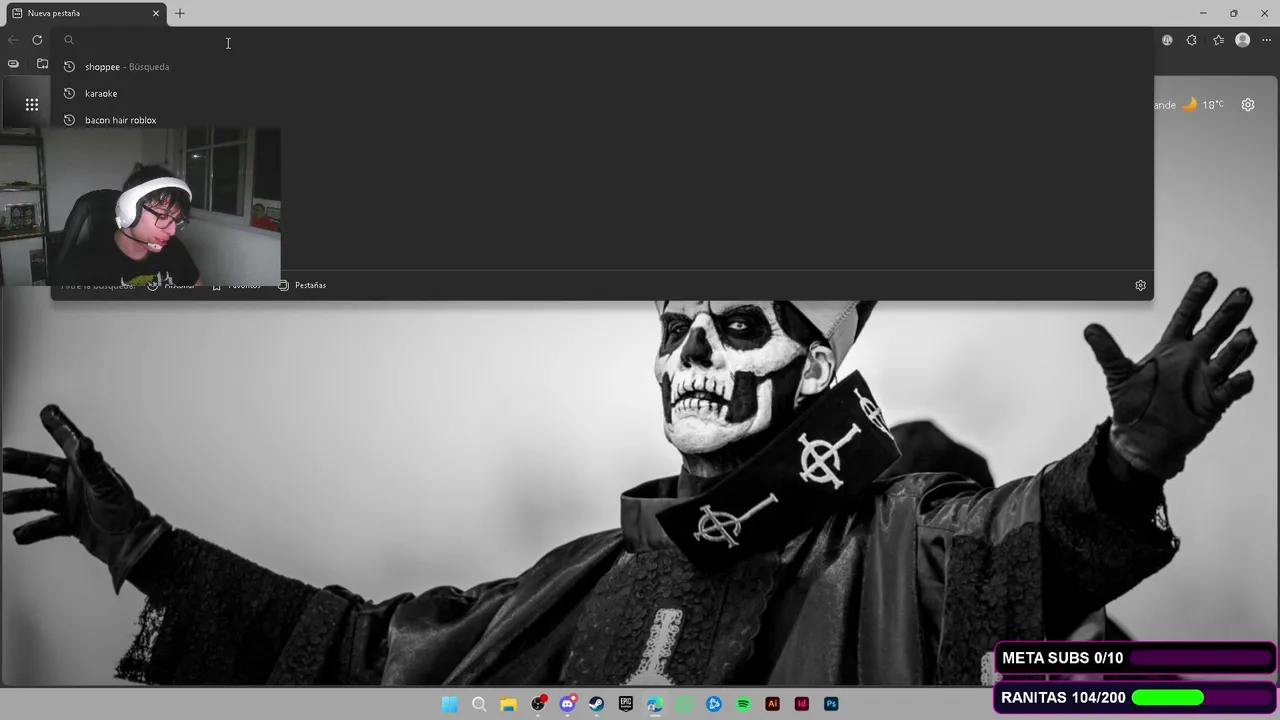The image size is (1280, 720).
Task: Open Steam from taskbar
Action: pyautogui.click(x=596, y=704)
